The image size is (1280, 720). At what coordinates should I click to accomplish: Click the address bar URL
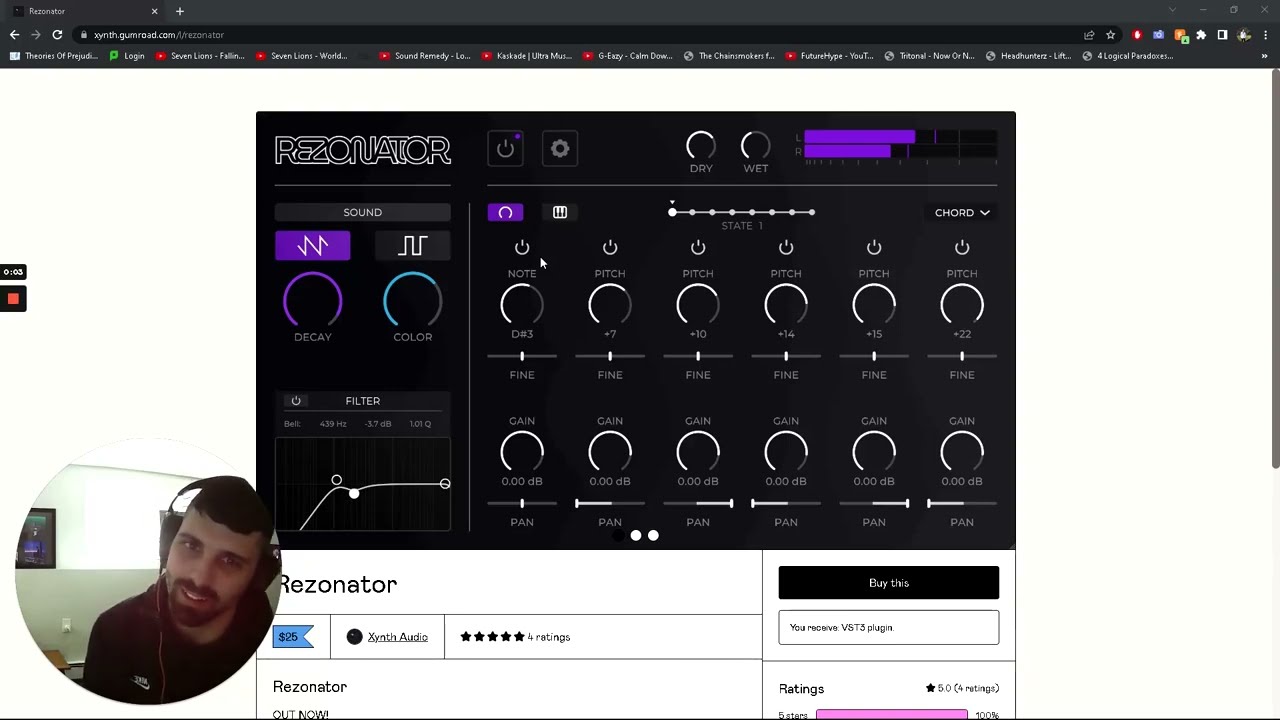tap(159, 35)
